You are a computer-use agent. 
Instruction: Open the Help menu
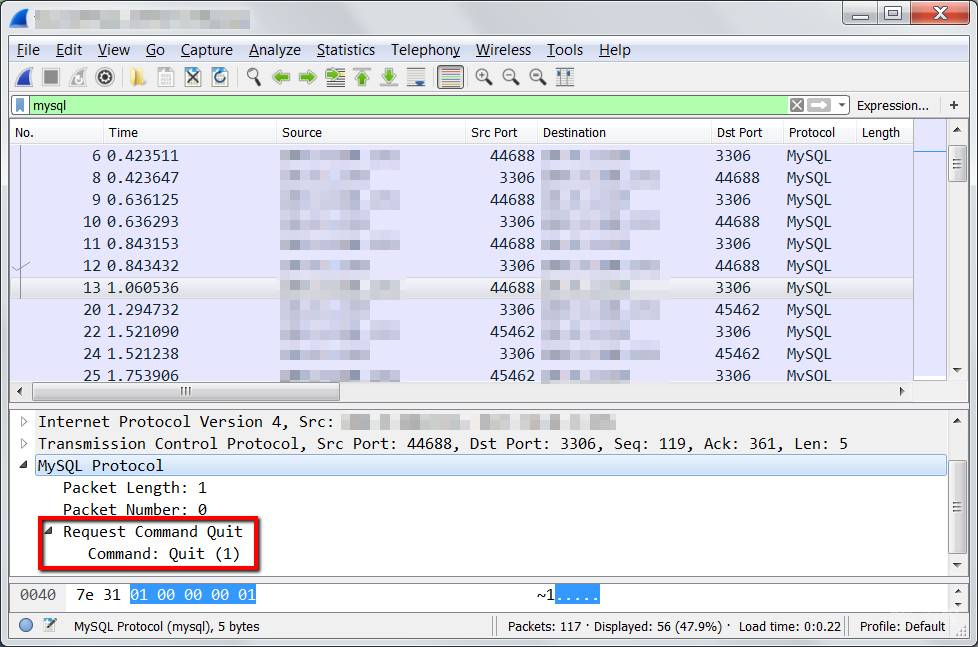[614, 50]
